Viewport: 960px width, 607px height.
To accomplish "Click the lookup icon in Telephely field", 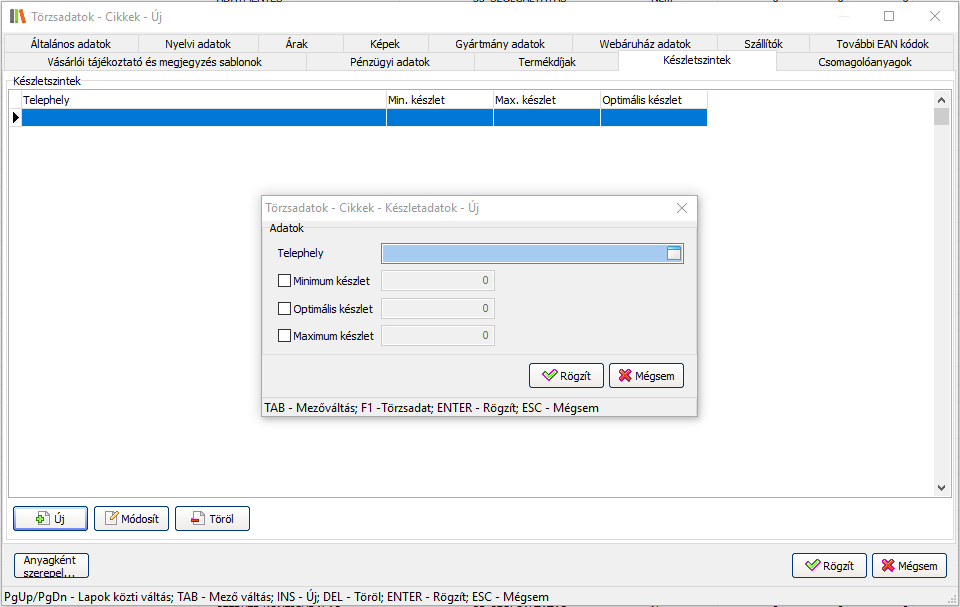I will coord(674,254).
